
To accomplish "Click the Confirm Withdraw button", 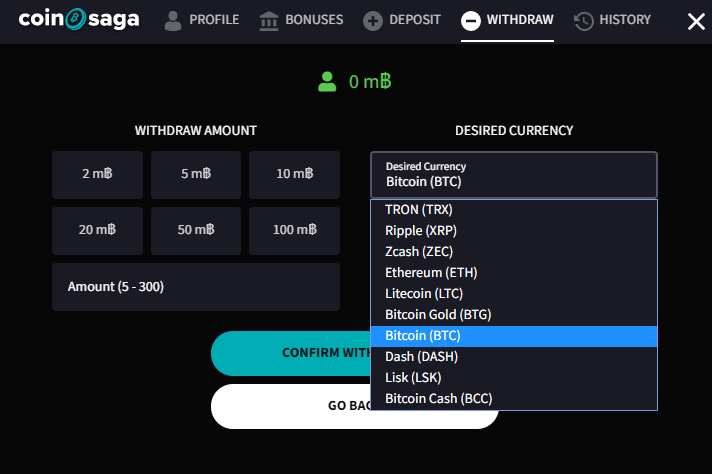I will tap(291, 353).
